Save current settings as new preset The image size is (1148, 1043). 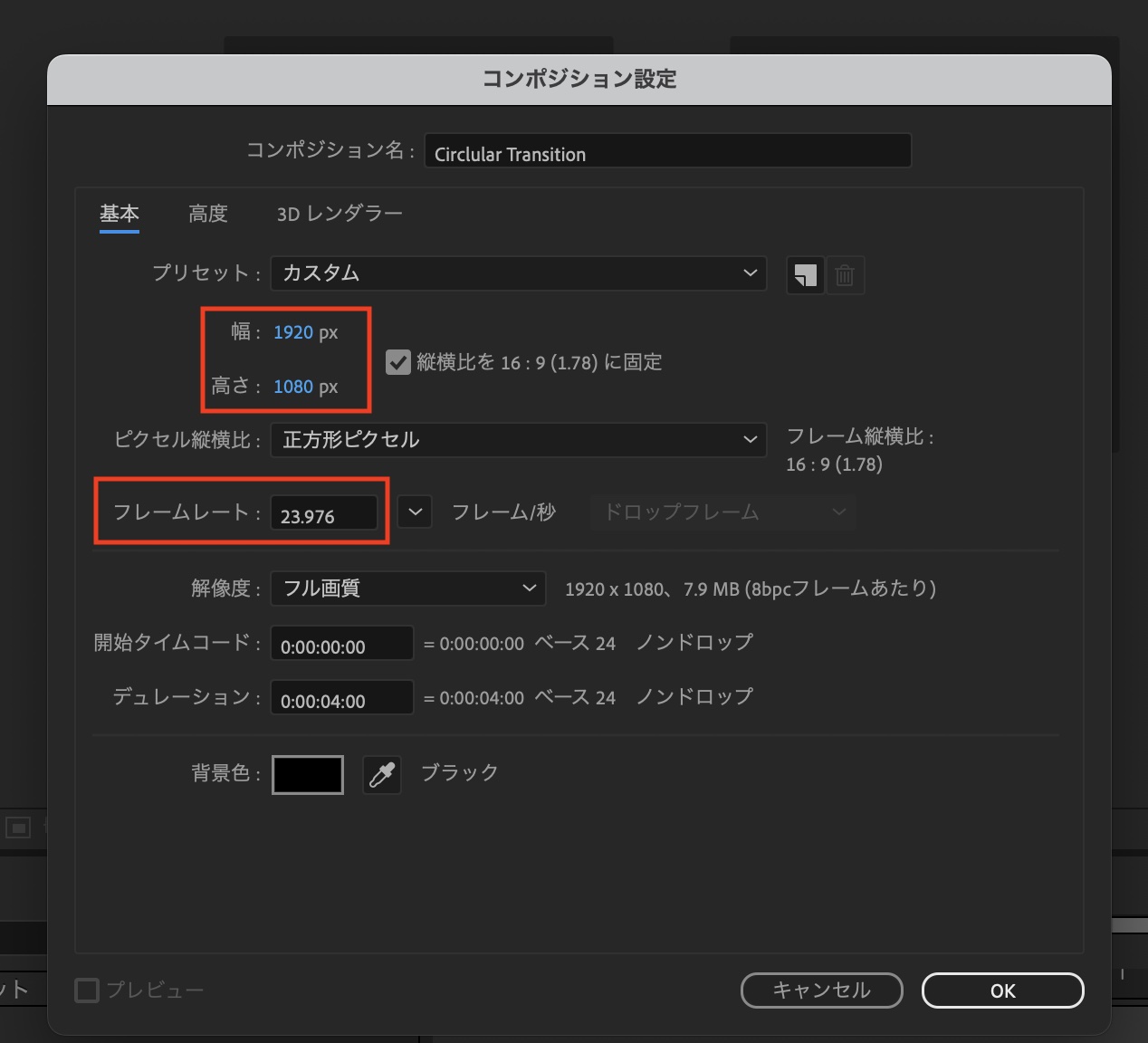[x=804, y=274]
